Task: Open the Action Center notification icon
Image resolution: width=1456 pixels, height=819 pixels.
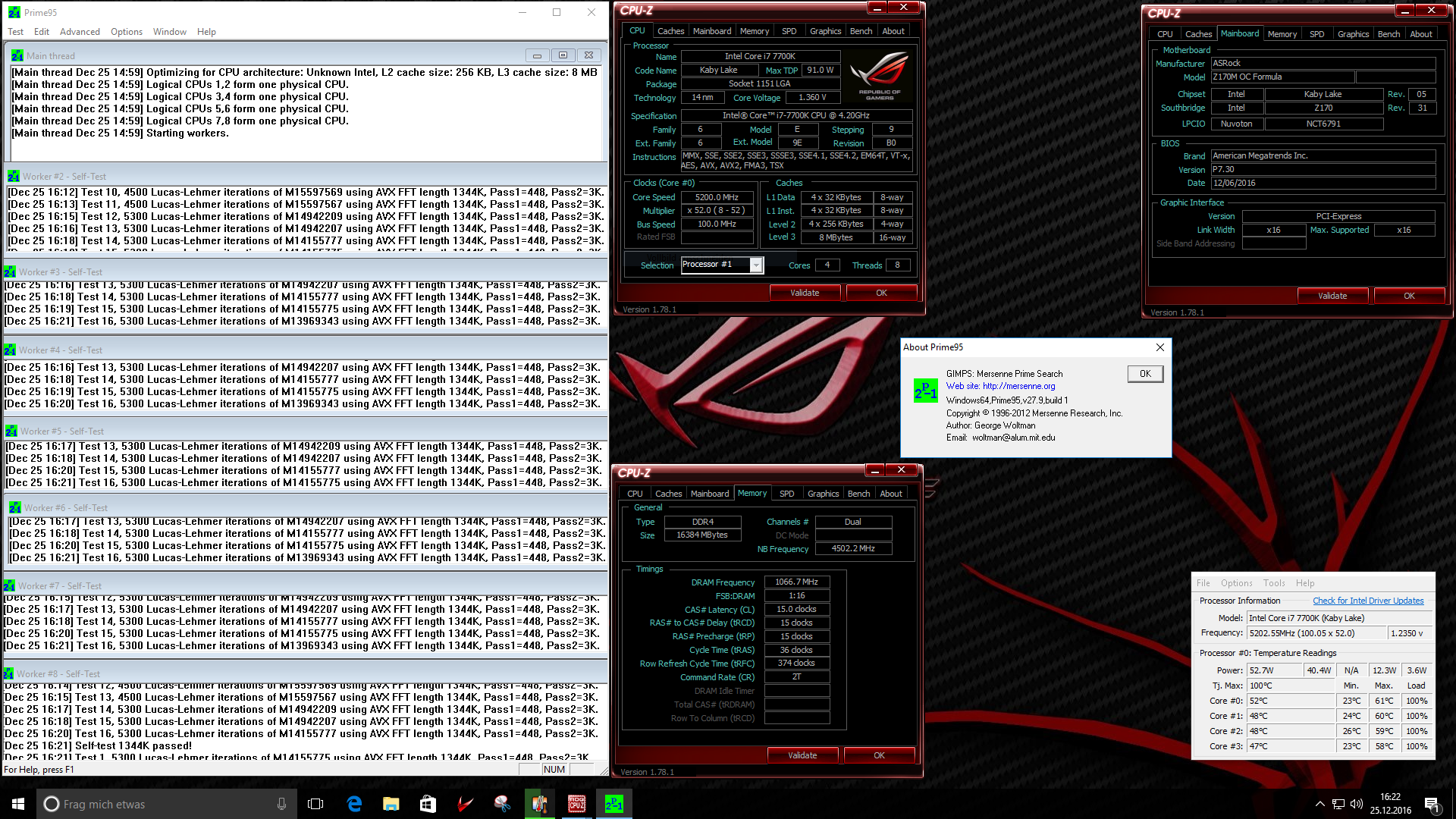Action: 1432,804
